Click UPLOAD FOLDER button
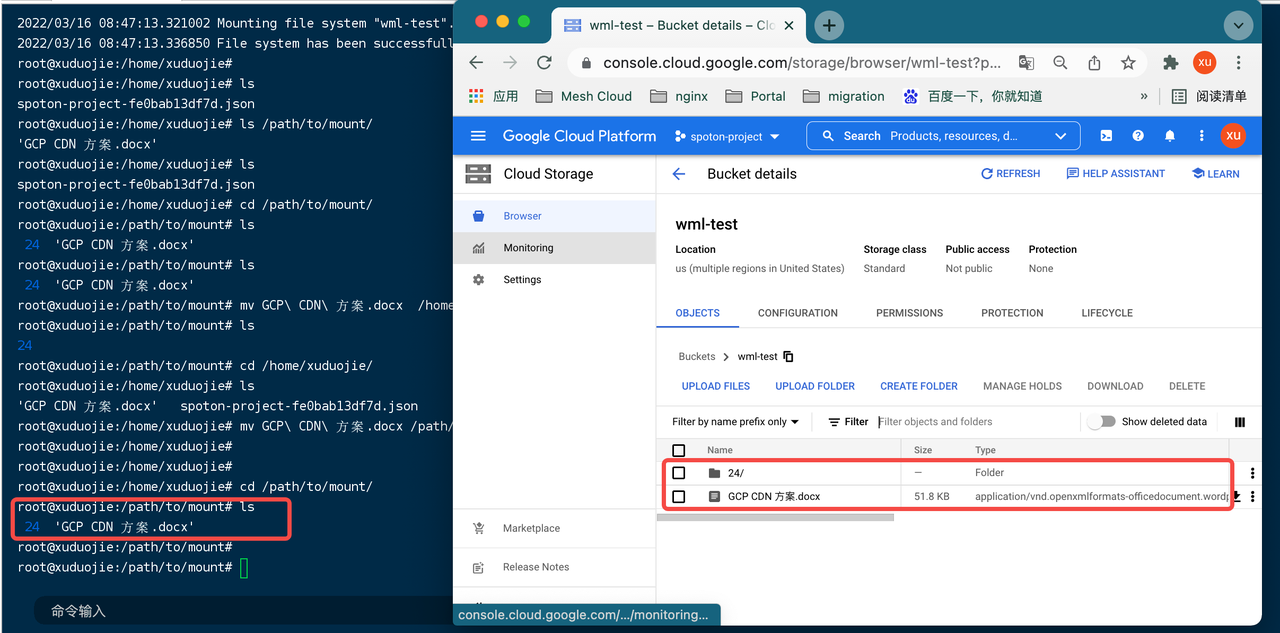1280x633 pixels. tap(815, 386)
